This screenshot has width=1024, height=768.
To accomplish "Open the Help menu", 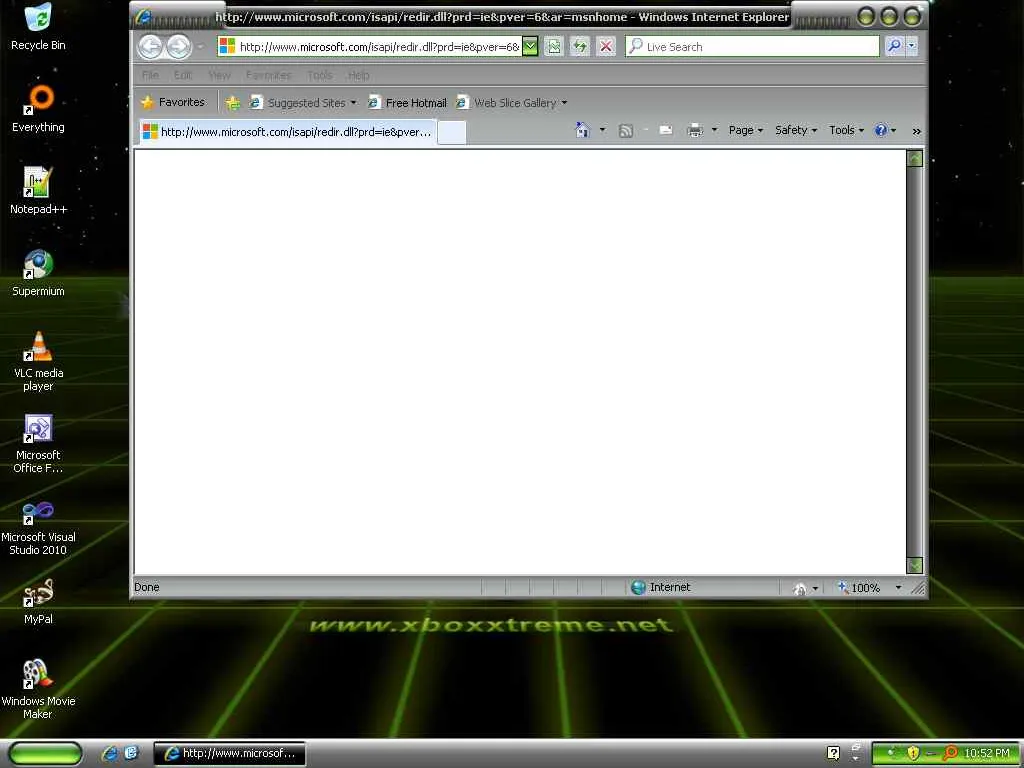I will pyautogui.click(x=359, y=75).
